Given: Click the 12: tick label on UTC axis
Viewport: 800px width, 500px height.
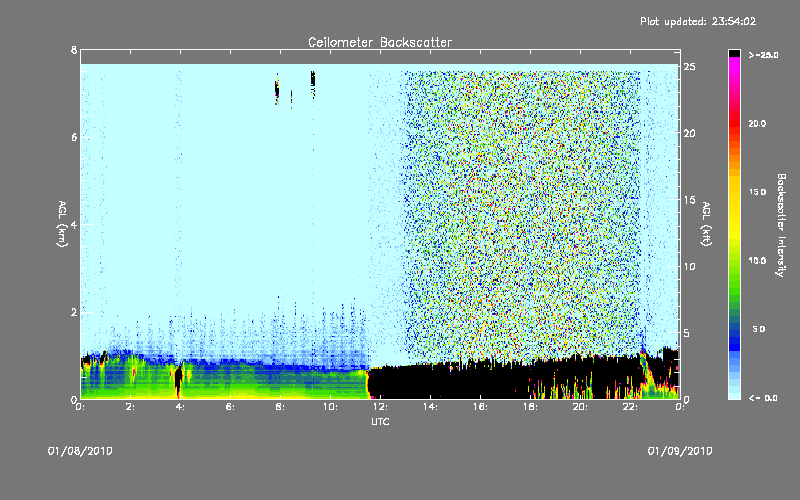Looking at the screenshot, I should point(380,407).
